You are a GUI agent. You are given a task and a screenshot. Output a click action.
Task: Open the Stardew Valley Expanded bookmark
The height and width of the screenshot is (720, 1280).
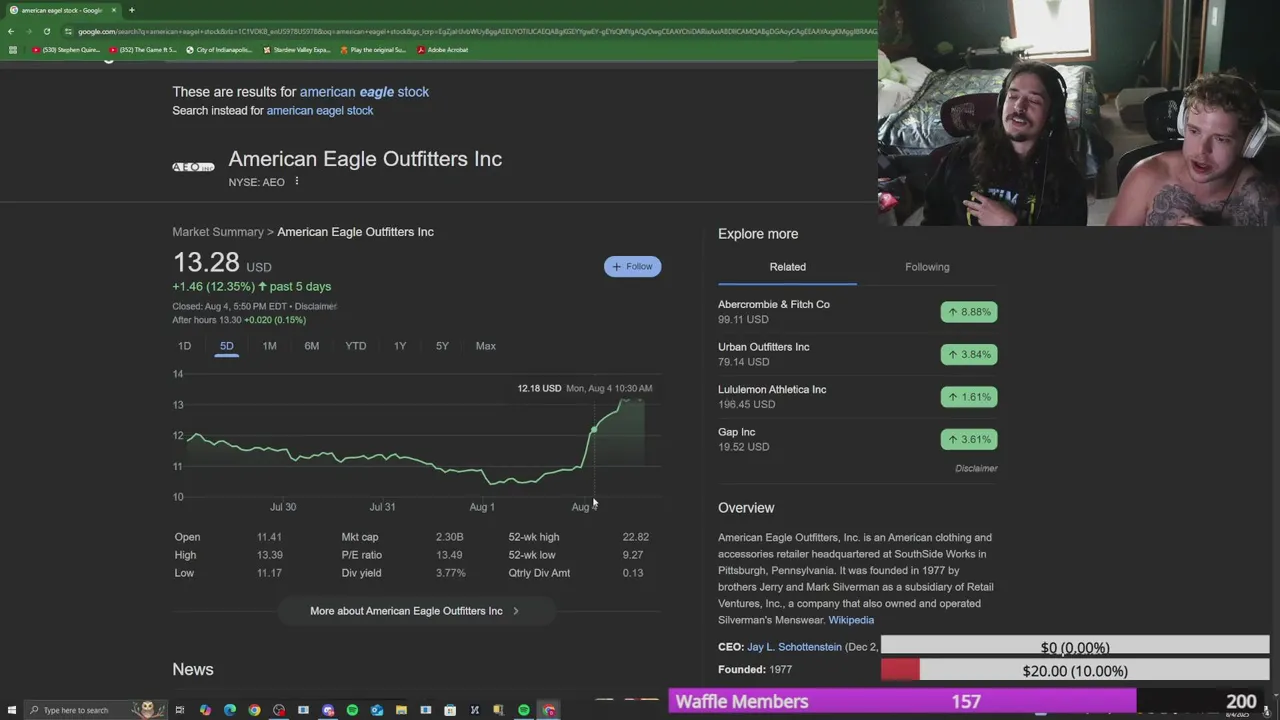tap(296, 49)
